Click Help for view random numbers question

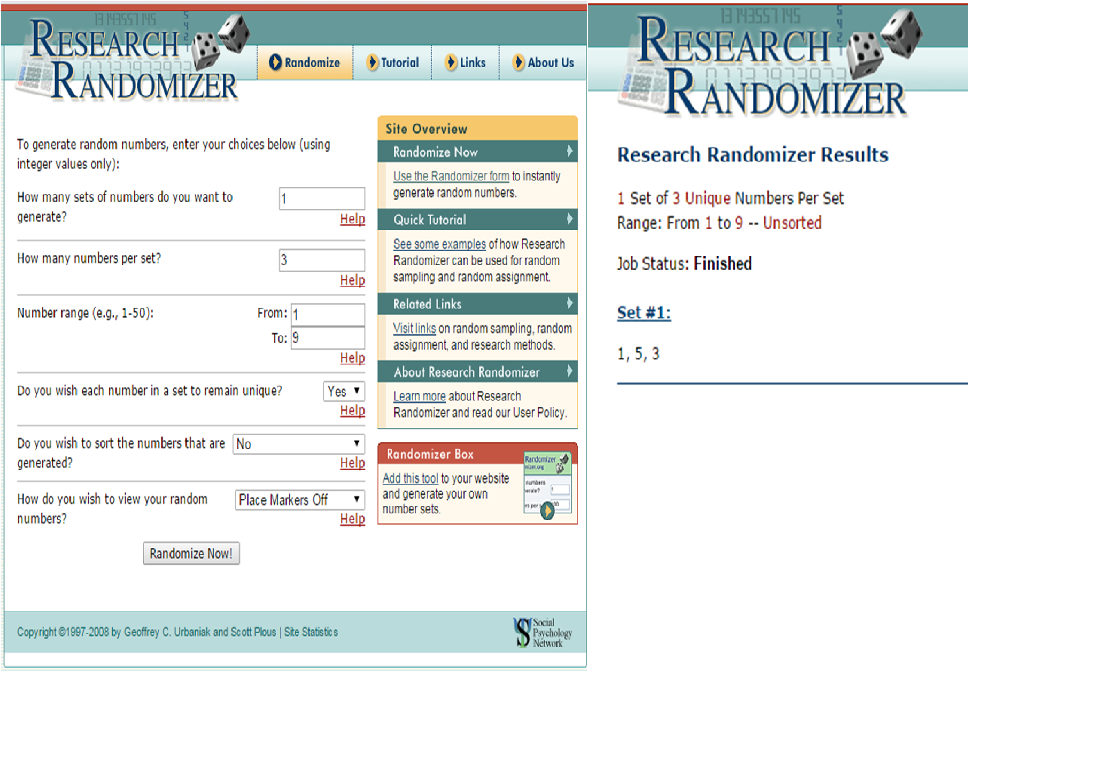pyautogui.click(x=352, y=519)
